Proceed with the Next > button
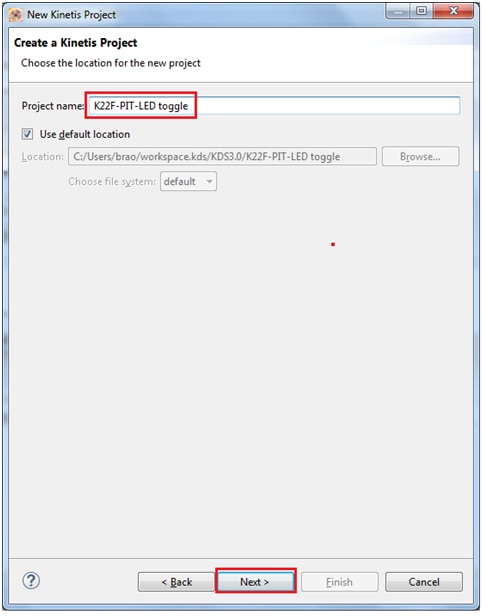This screenshot has width=488, height=616. pos(255,582)
